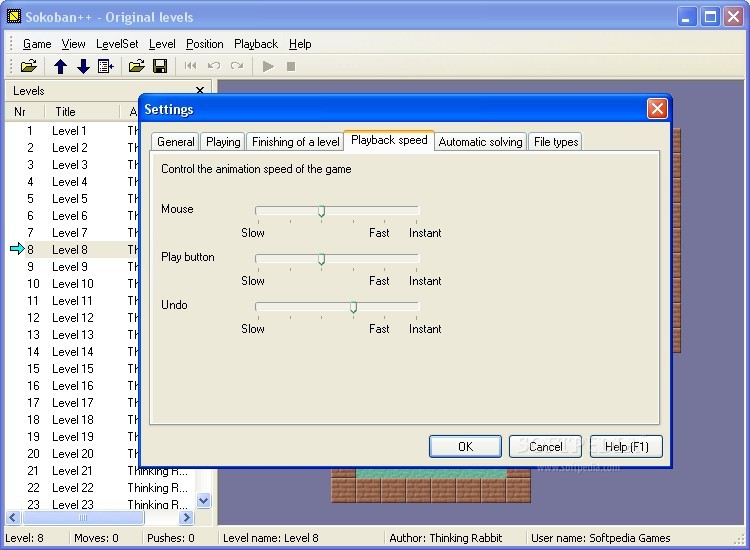
Task: Click the Undo speed slider thumb
Action: point(353,307)
